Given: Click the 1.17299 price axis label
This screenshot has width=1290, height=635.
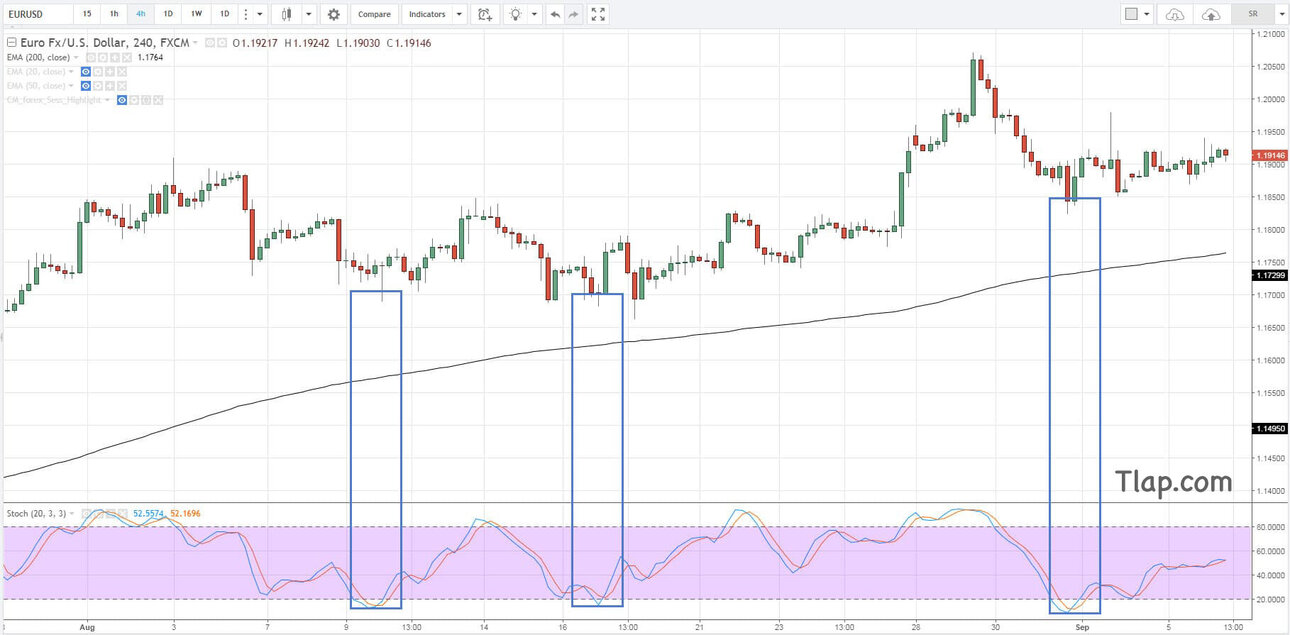Looking at the screenshot, I should 1270,274.
